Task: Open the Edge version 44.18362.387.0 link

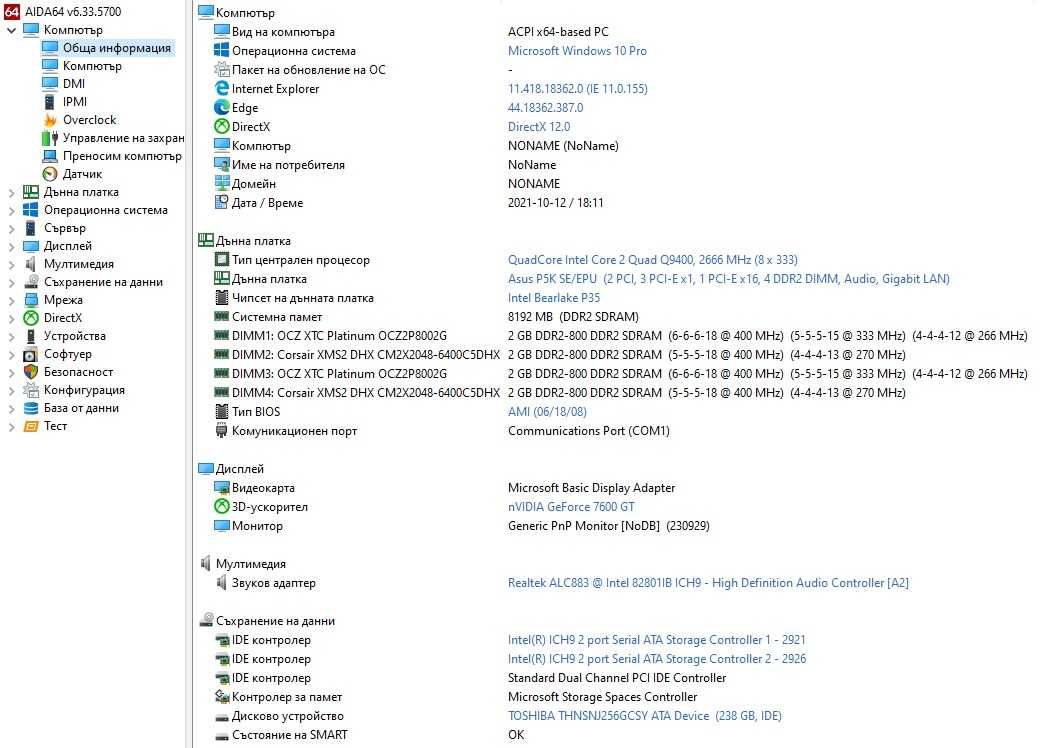Action: (545, 108)
